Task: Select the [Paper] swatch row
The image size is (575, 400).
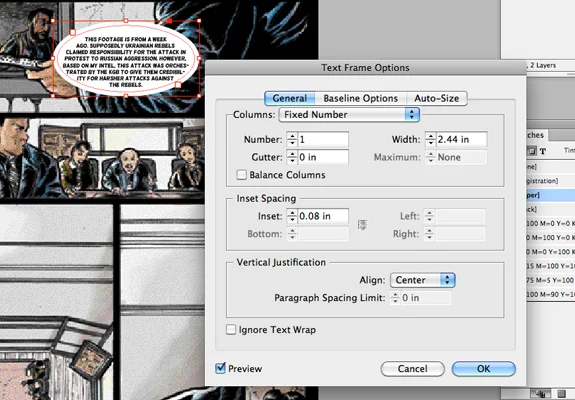Action: point(551,195)
